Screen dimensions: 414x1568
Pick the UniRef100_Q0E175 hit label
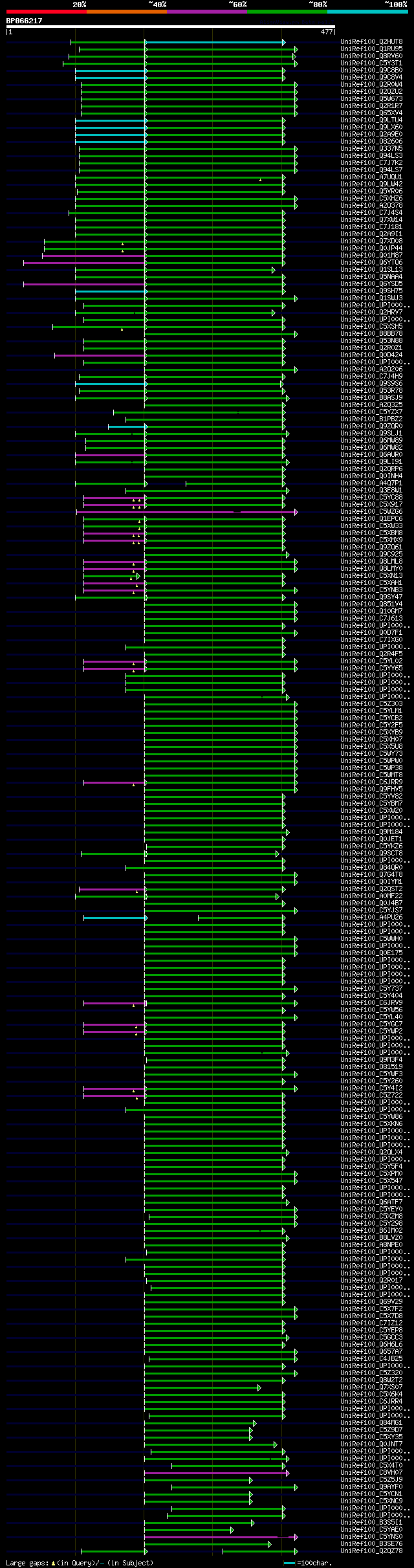pyautogui.click(x=371, y=953)
